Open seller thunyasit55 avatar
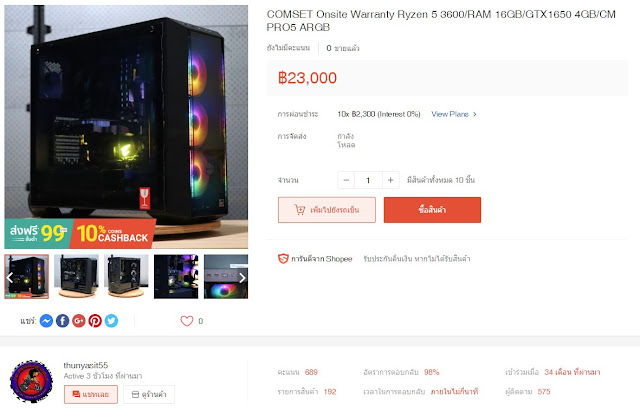This screenshot has height=416, width=640. click(x=31, y=381)
